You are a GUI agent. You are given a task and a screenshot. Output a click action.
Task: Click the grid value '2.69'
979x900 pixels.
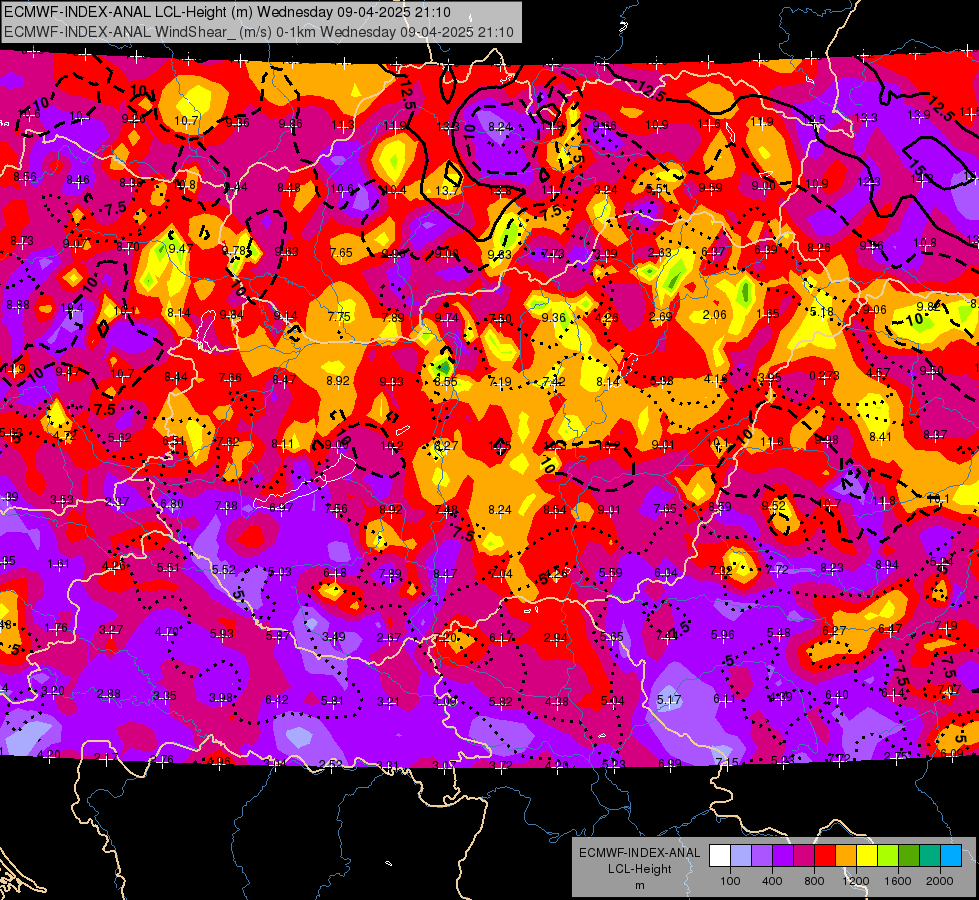tap(661, 316)
